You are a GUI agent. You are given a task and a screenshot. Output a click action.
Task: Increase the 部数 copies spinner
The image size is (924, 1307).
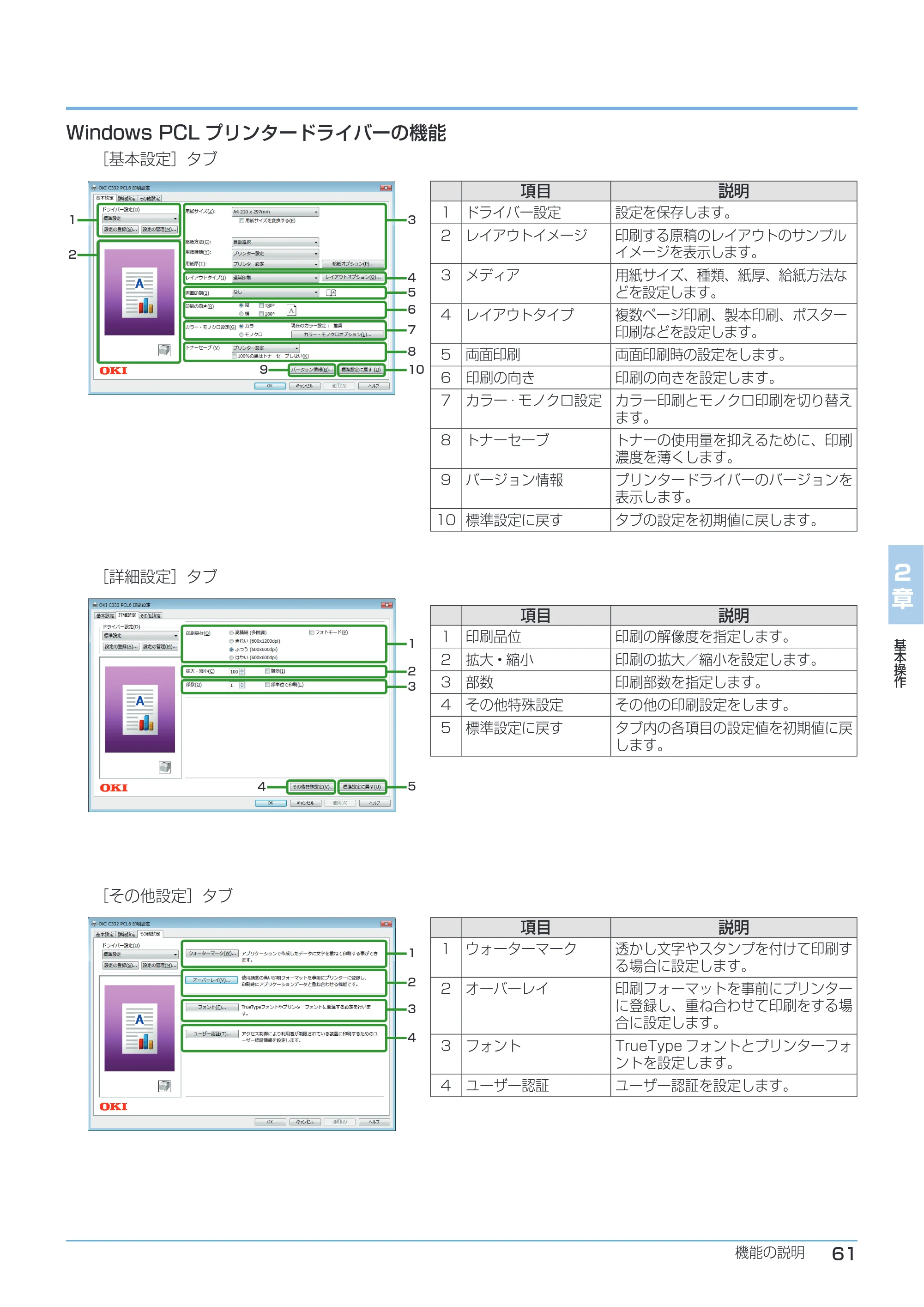(242, 684)
